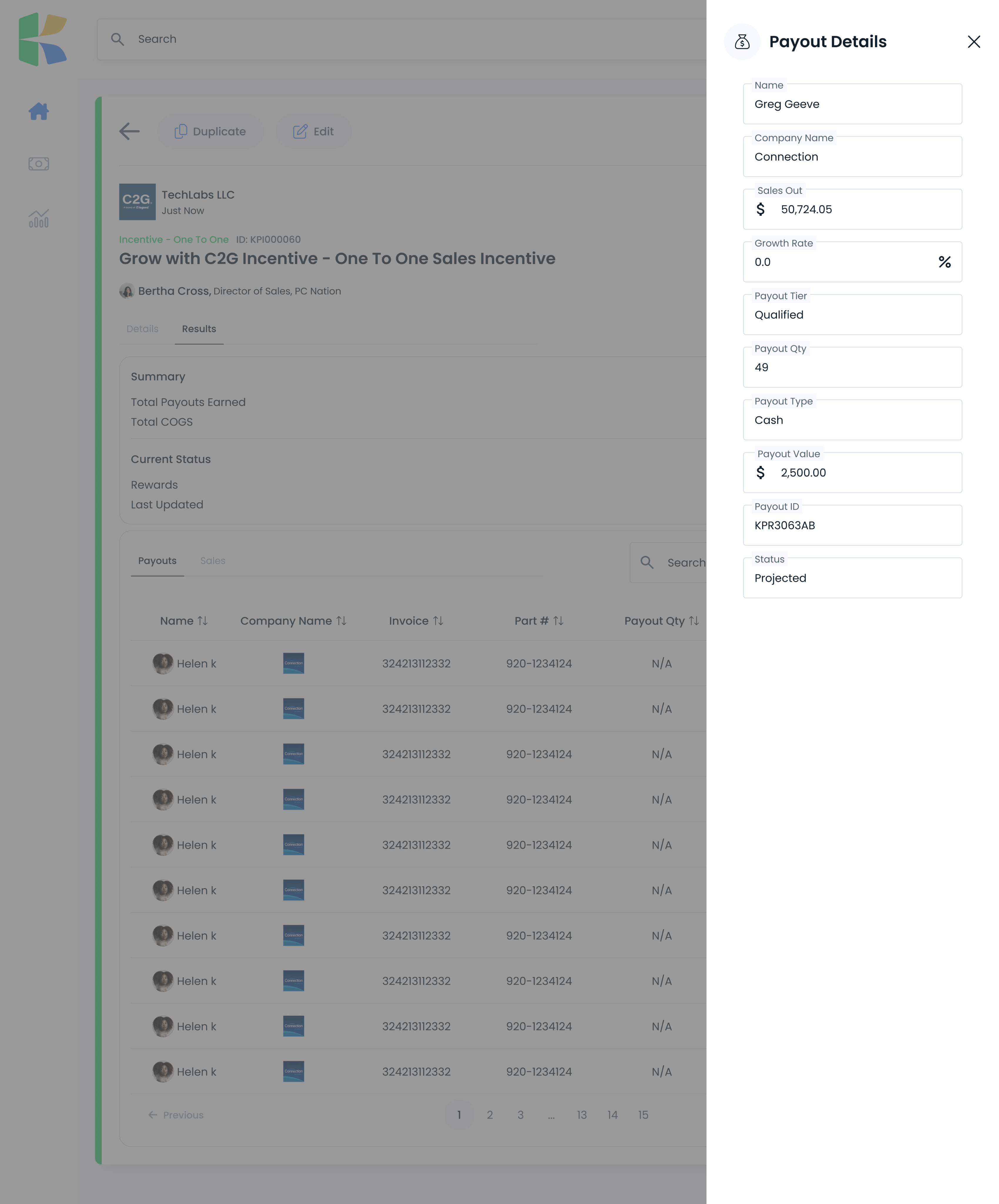Click the Last Updated label
The height and width of the screenshot is (1204, 999).
point(167,504)
